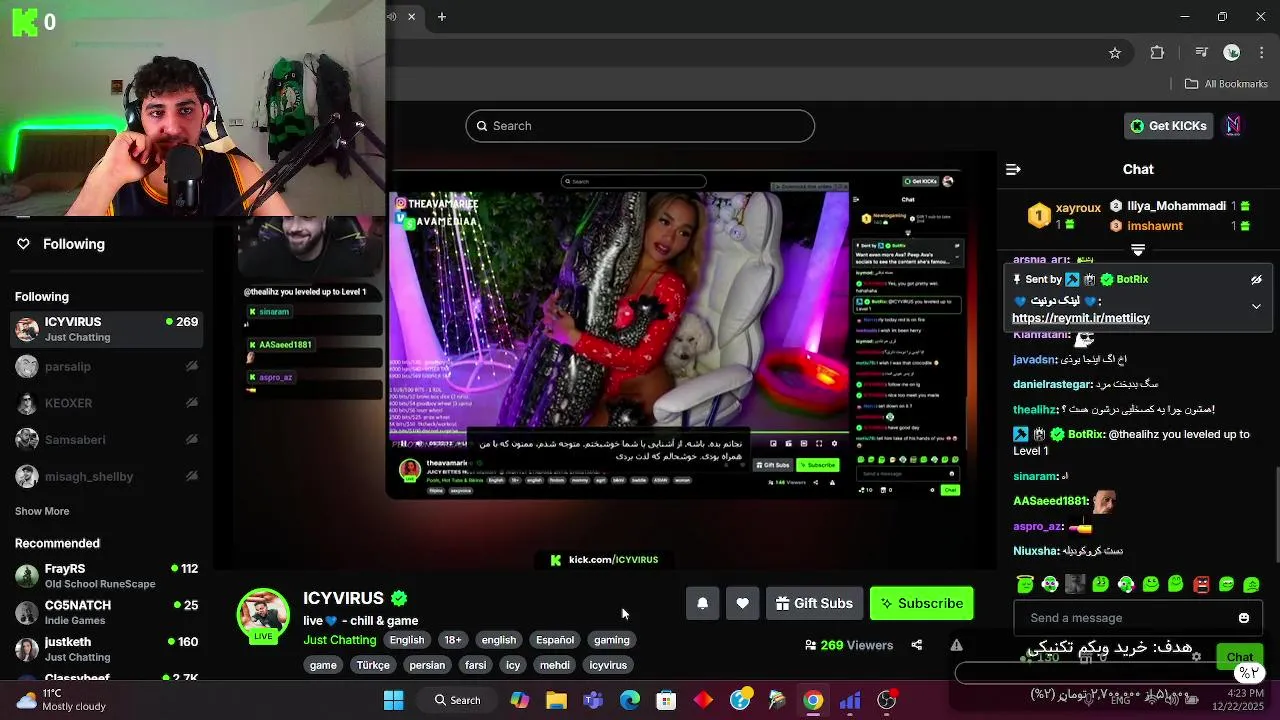Open Microsoft Edge from taskbar
The width and height of the screenshot is (1280, 720).
coord(630,700)
